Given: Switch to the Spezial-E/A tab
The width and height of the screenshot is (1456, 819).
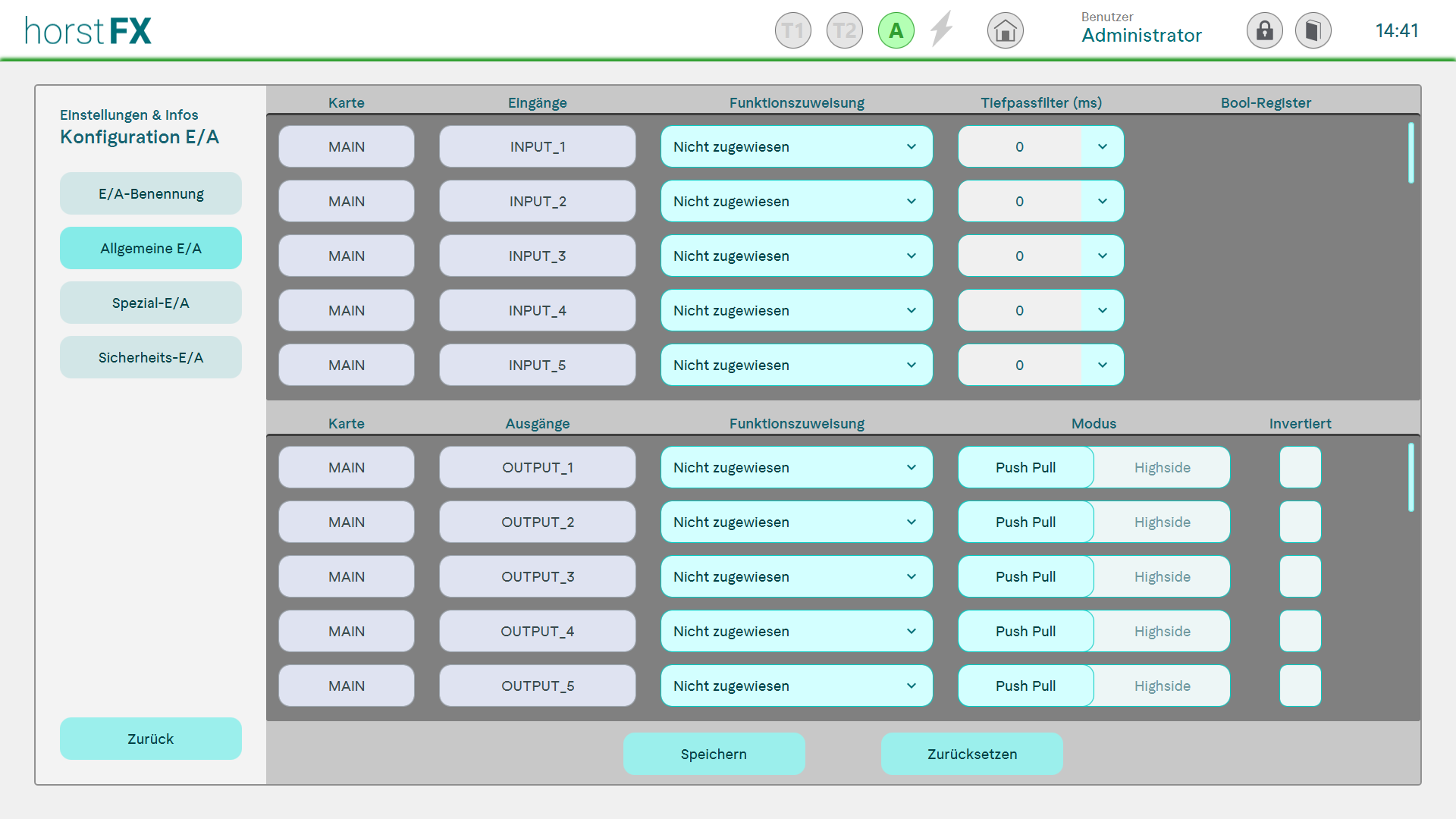Looking at the screenshot, I should [150, 303].
